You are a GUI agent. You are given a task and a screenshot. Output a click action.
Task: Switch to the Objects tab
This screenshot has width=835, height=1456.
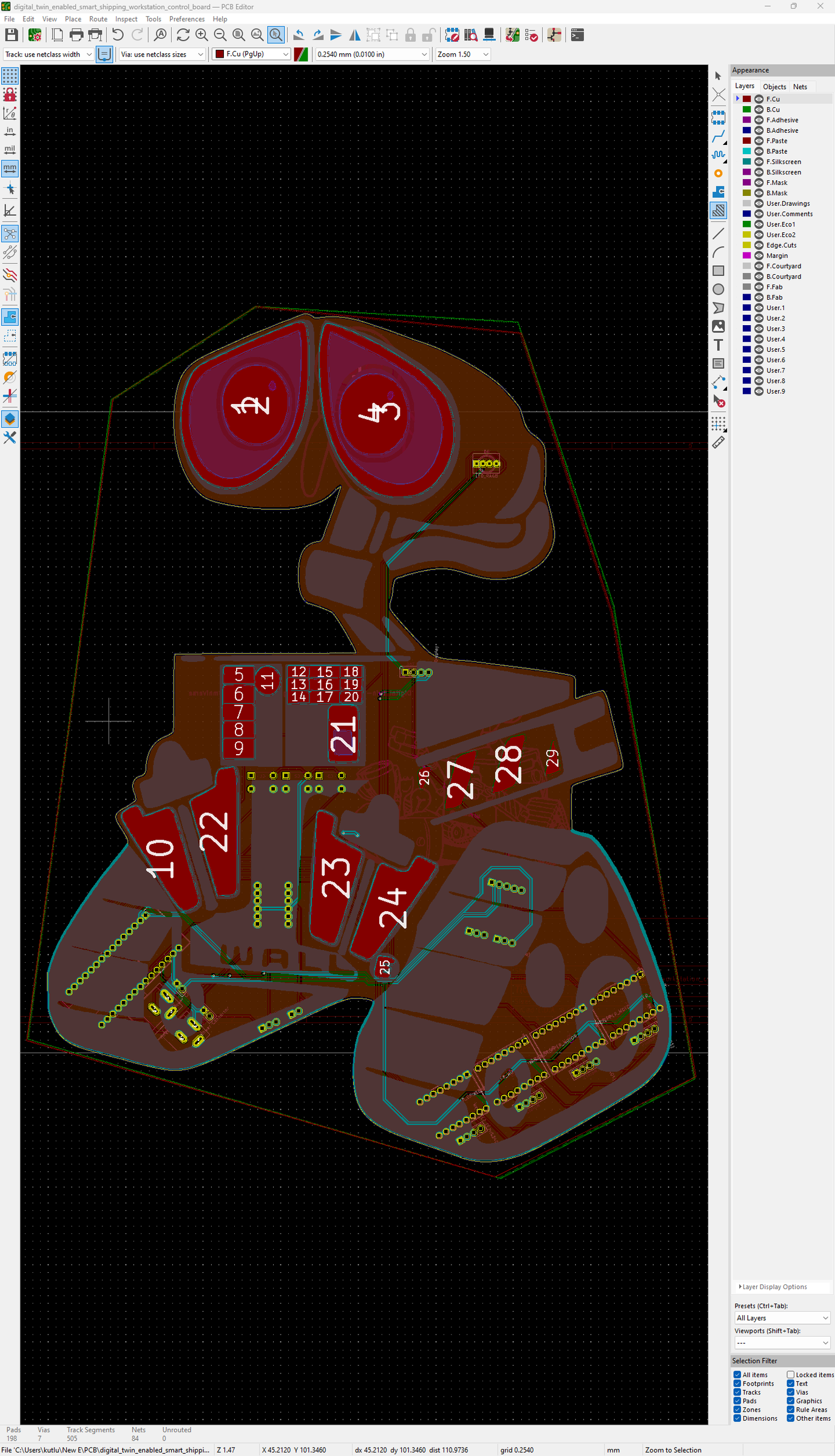pyautogui.click(x=774, y=87)
